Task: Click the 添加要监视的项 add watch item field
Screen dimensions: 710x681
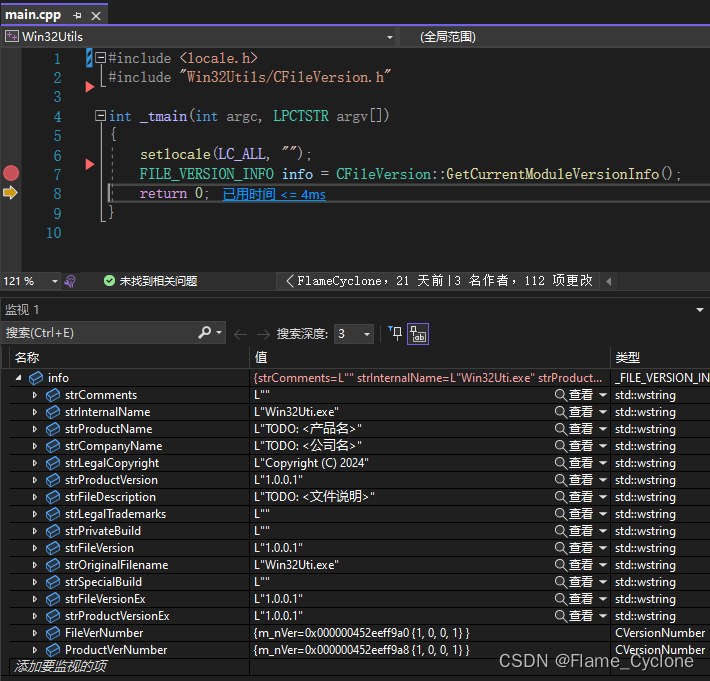Action: point(61,666)
